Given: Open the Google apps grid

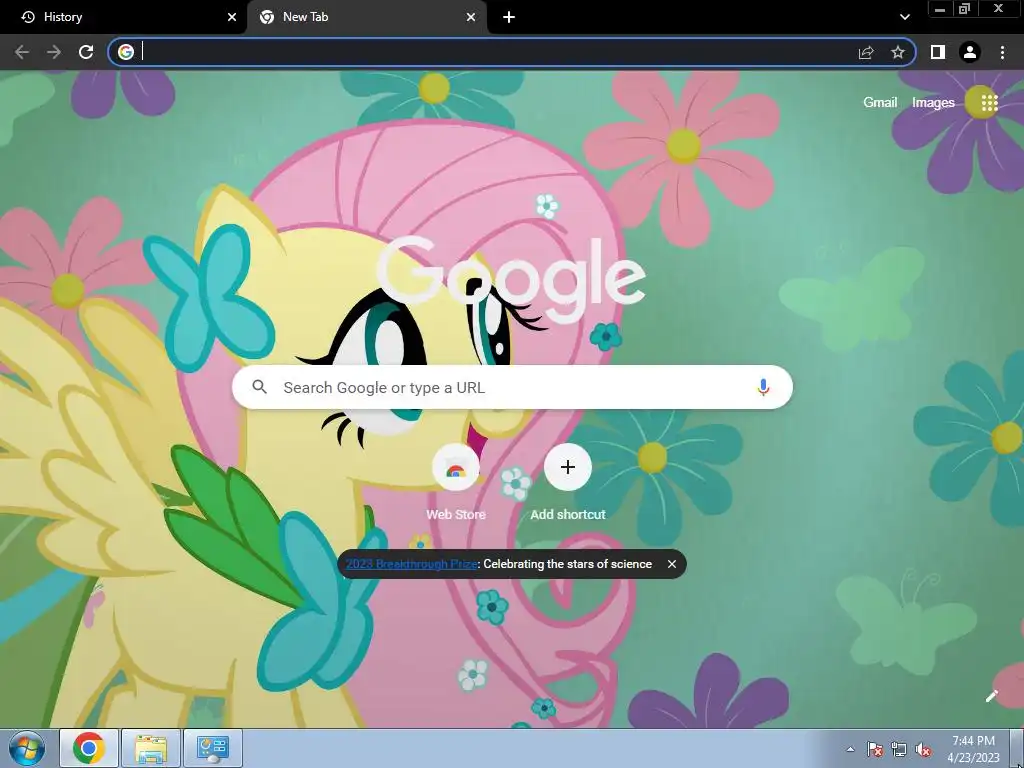Looking at the screenshot, I should pos(989,103).
